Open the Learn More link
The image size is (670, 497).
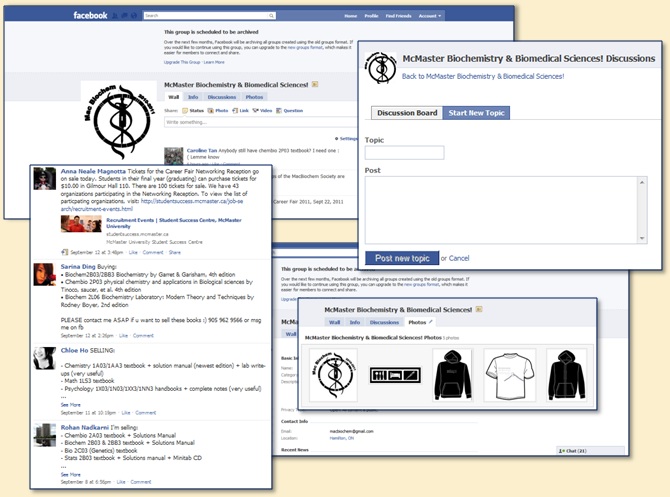214,62
